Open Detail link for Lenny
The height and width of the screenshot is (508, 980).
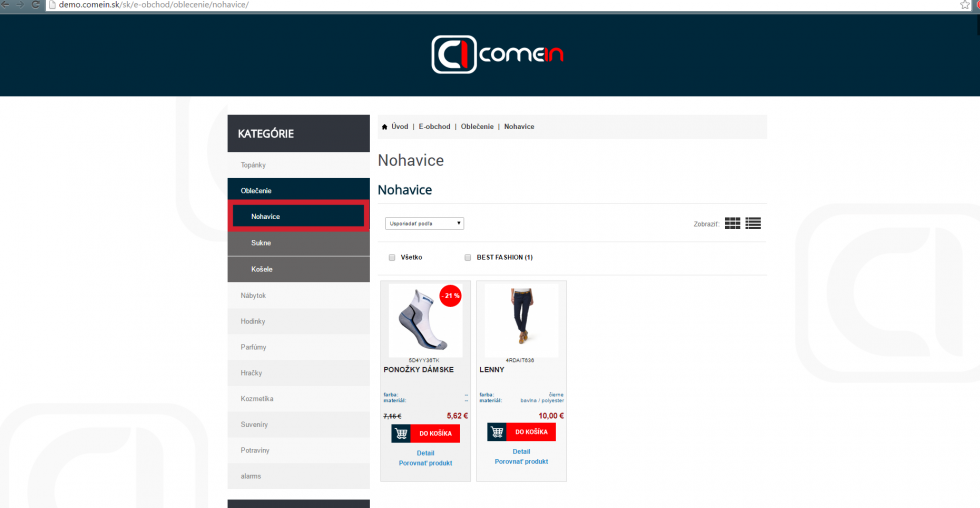click(x=521, y=452)
